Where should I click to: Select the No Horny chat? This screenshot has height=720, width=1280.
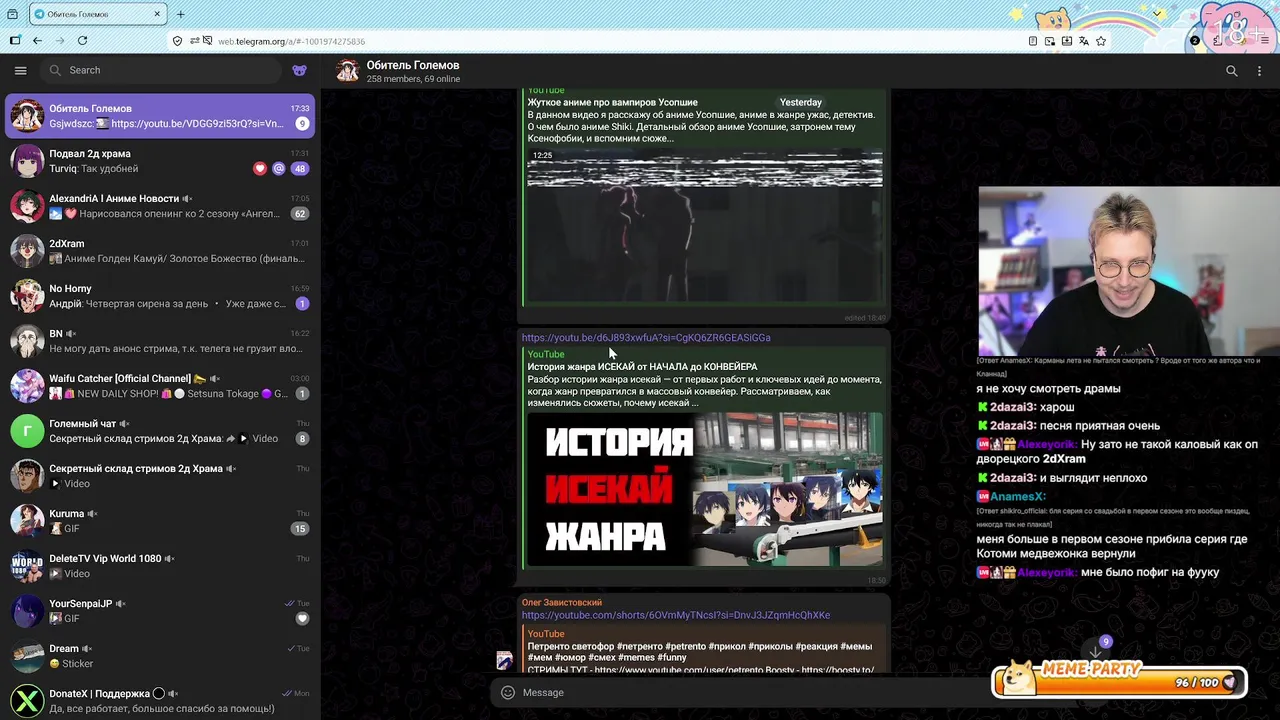click(160, 296)
